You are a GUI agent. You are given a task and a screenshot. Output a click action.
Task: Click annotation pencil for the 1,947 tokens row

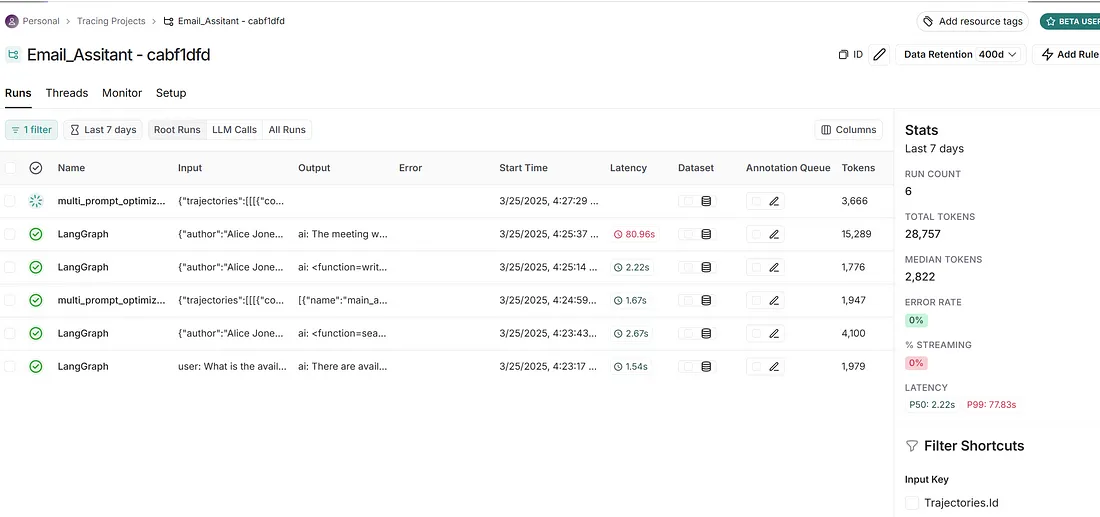774,300
